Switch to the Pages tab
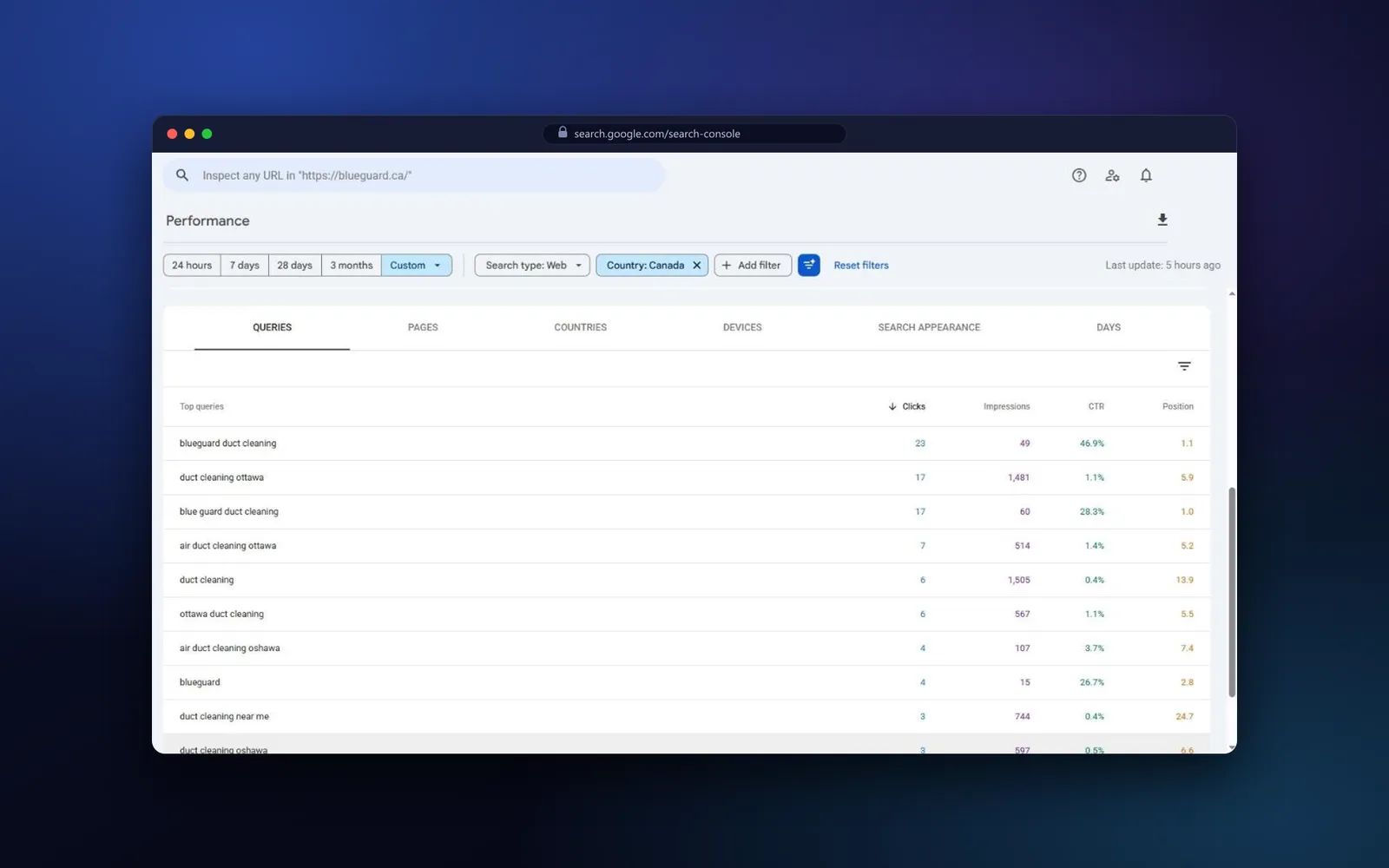The height and width of the screenshot is (868, 1389). 423,328
